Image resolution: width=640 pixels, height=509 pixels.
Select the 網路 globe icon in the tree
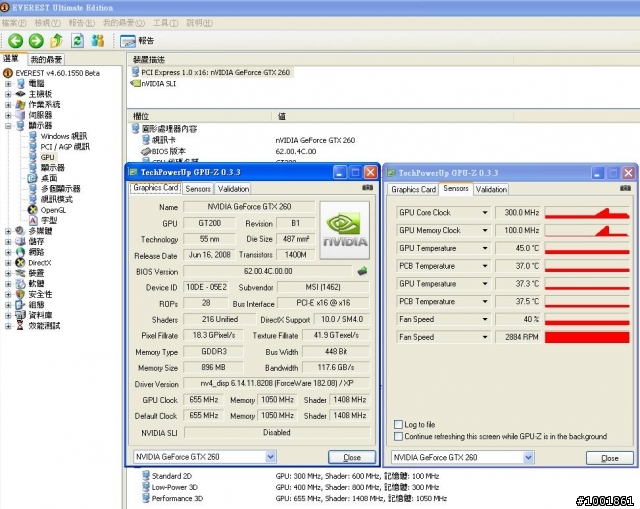[x=20, y=252]
